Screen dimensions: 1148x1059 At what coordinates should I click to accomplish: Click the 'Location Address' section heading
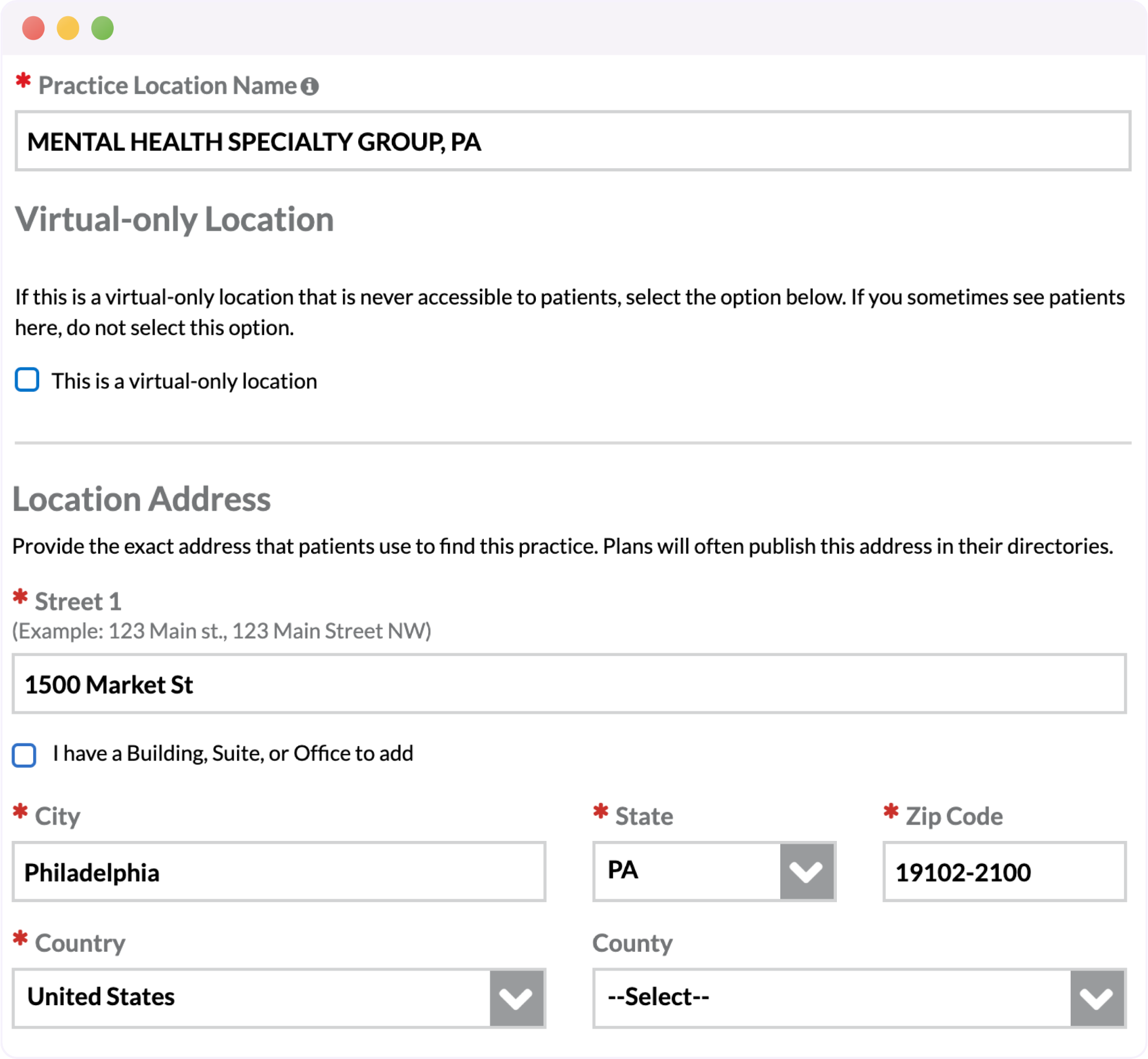141,499
